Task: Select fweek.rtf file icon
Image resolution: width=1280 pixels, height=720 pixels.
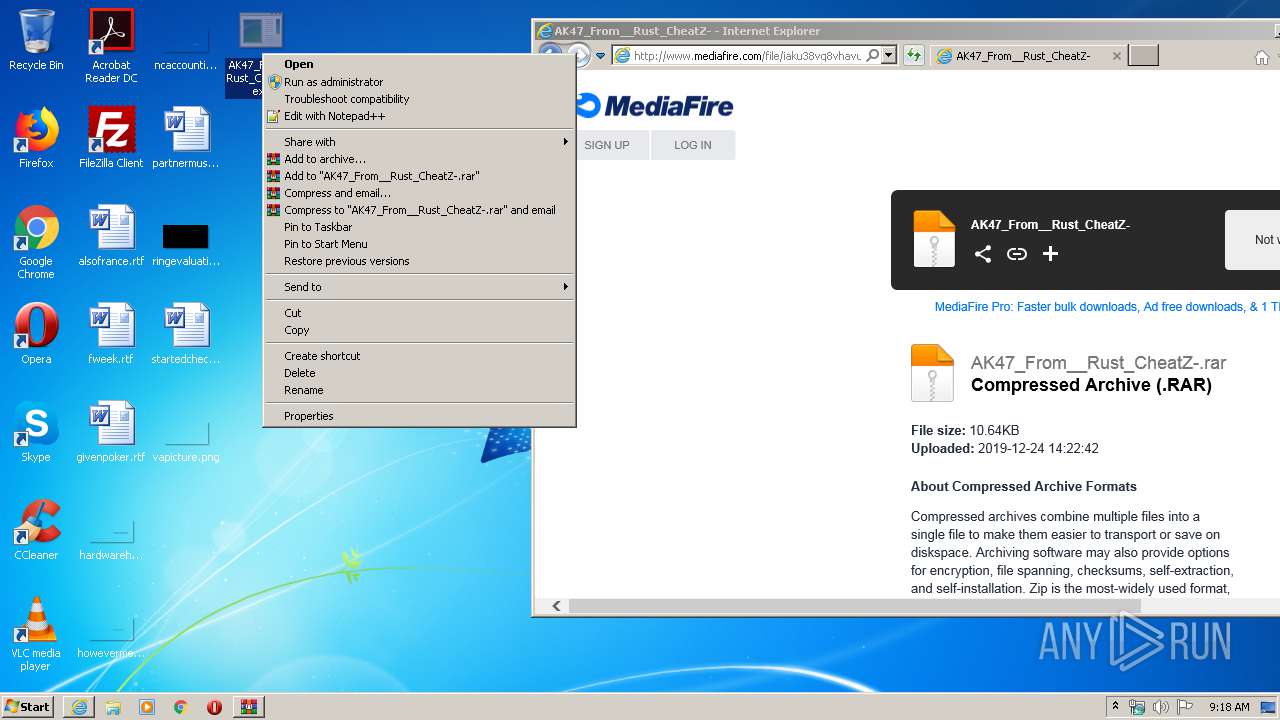Action: (x=111, y=334)
